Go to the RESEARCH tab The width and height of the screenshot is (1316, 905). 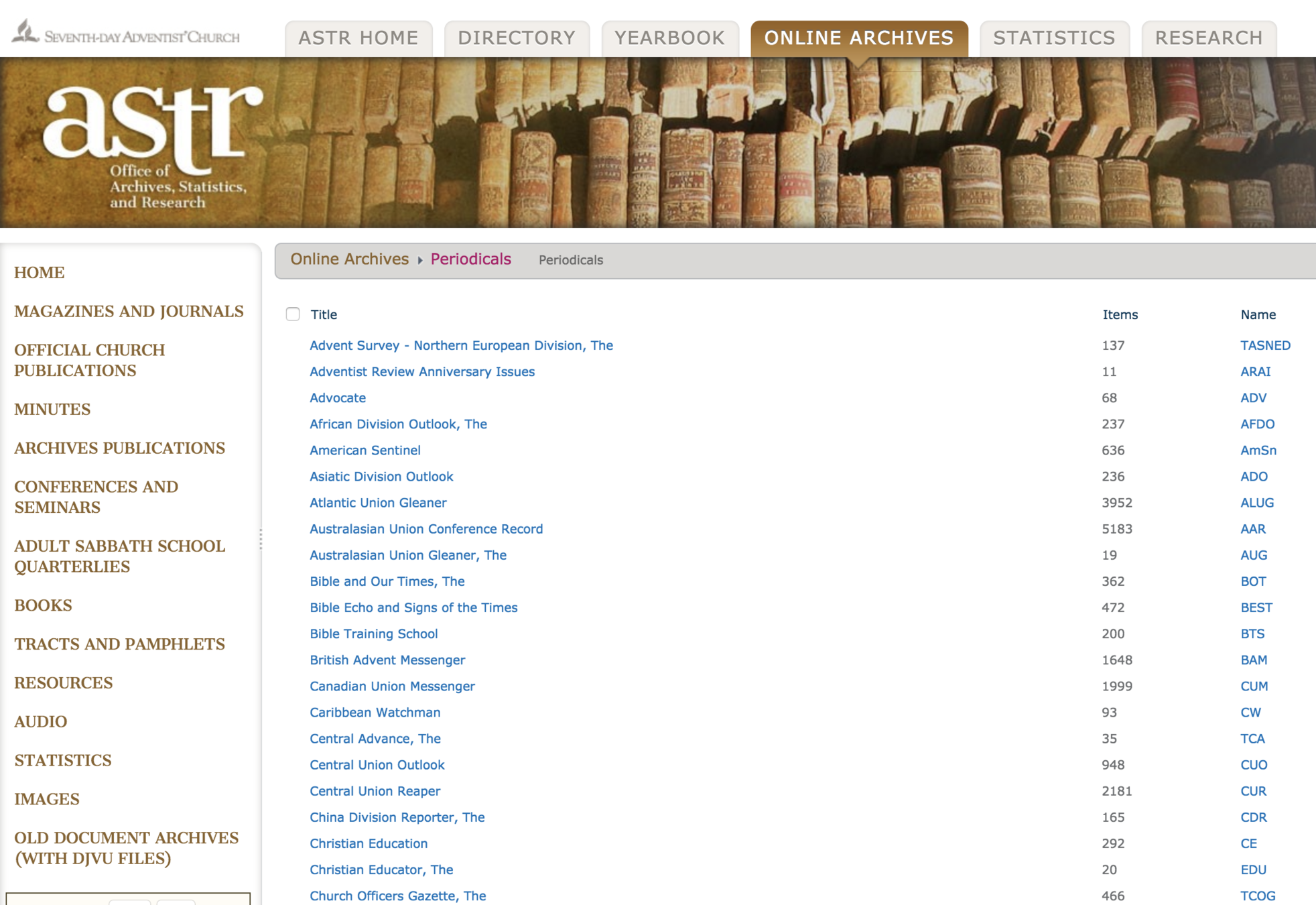[1208, 38]
